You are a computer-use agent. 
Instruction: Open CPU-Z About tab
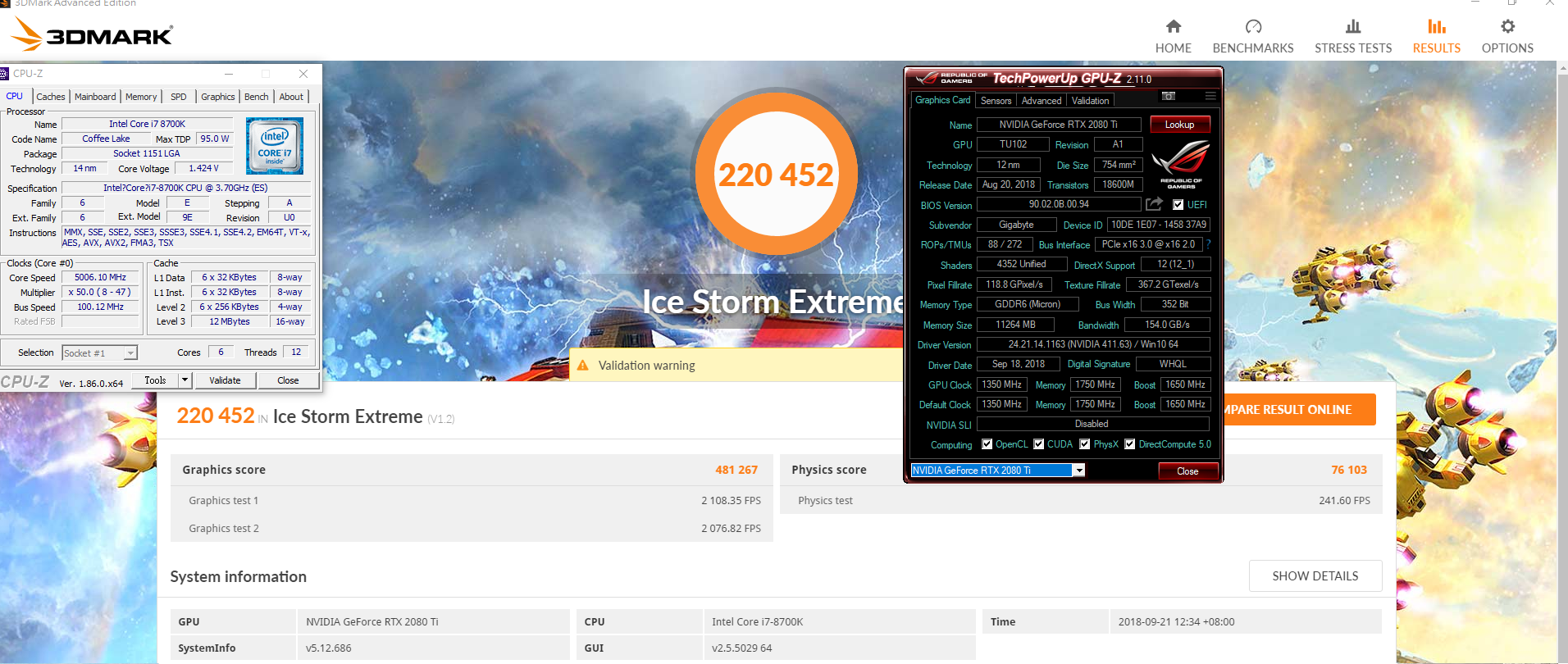[291, 97]
